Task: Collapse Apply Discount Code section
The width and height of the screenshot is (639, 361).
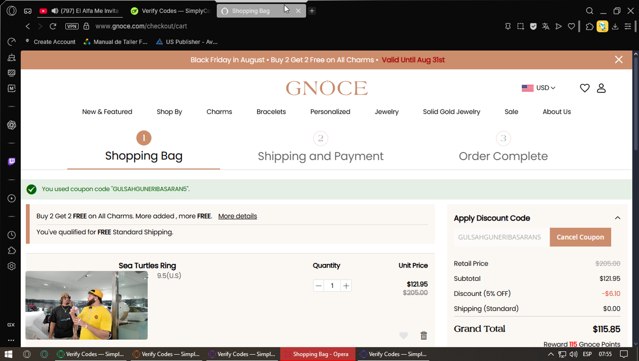Action: (617, 218)
